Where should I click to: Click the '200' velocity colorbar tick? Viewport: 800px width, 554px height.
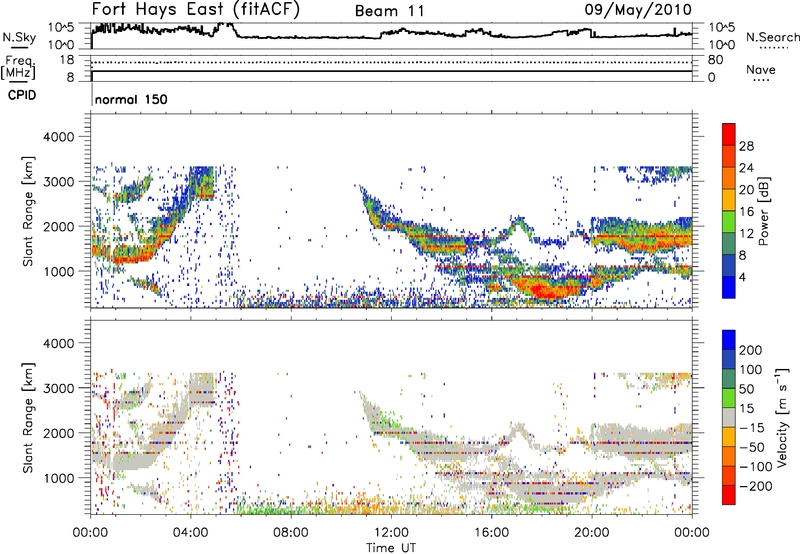tap(751, 350)
